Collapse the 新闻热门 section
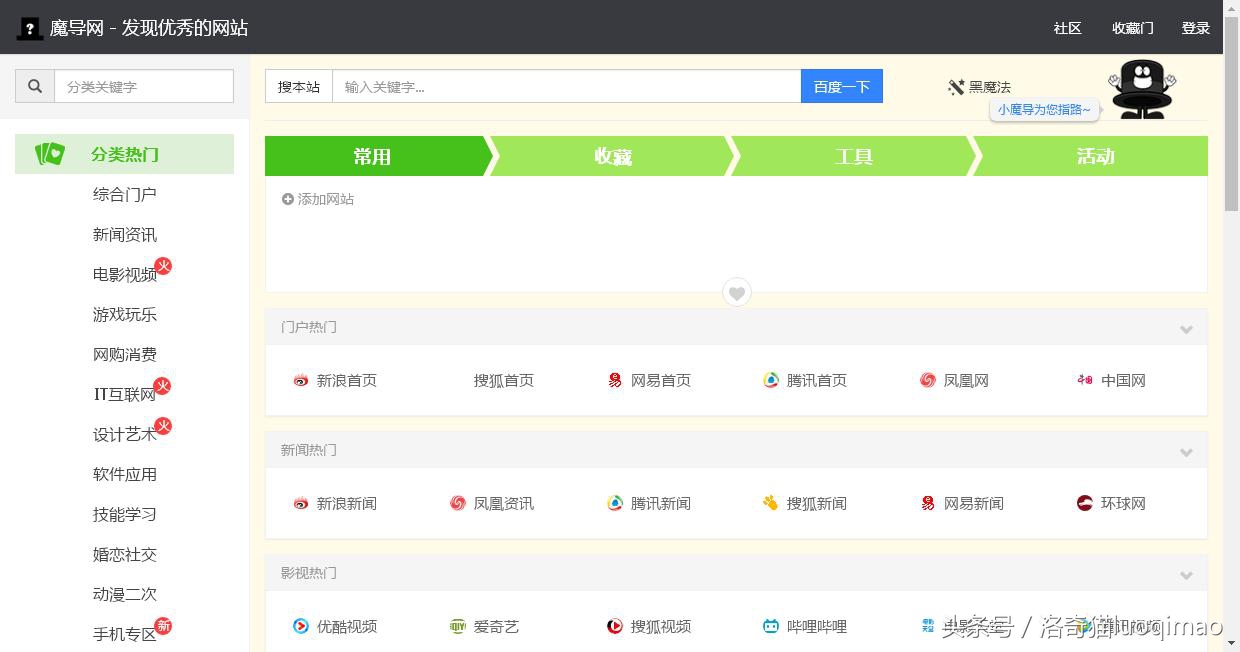Viewport: 1240px width, 652px height. 1186,451
